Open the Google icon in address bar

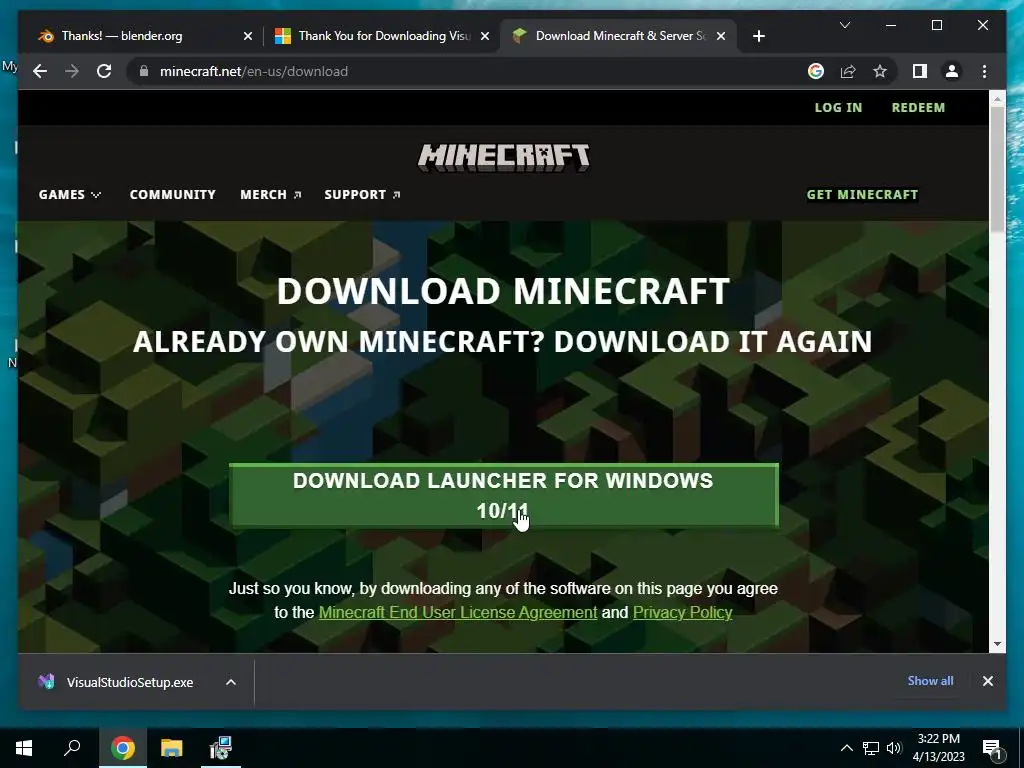click(x=816, y=71)
